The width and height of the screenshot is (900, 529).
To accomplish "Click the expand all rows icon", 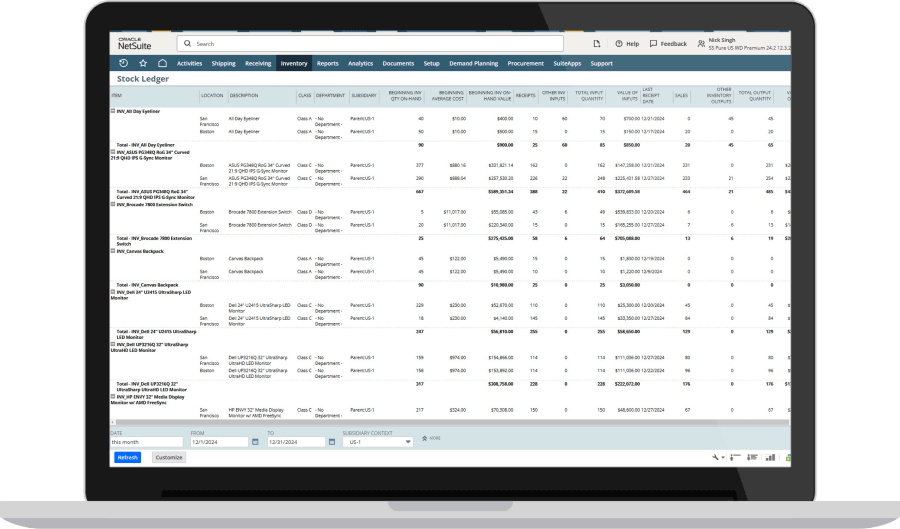I will coord(752,457).
